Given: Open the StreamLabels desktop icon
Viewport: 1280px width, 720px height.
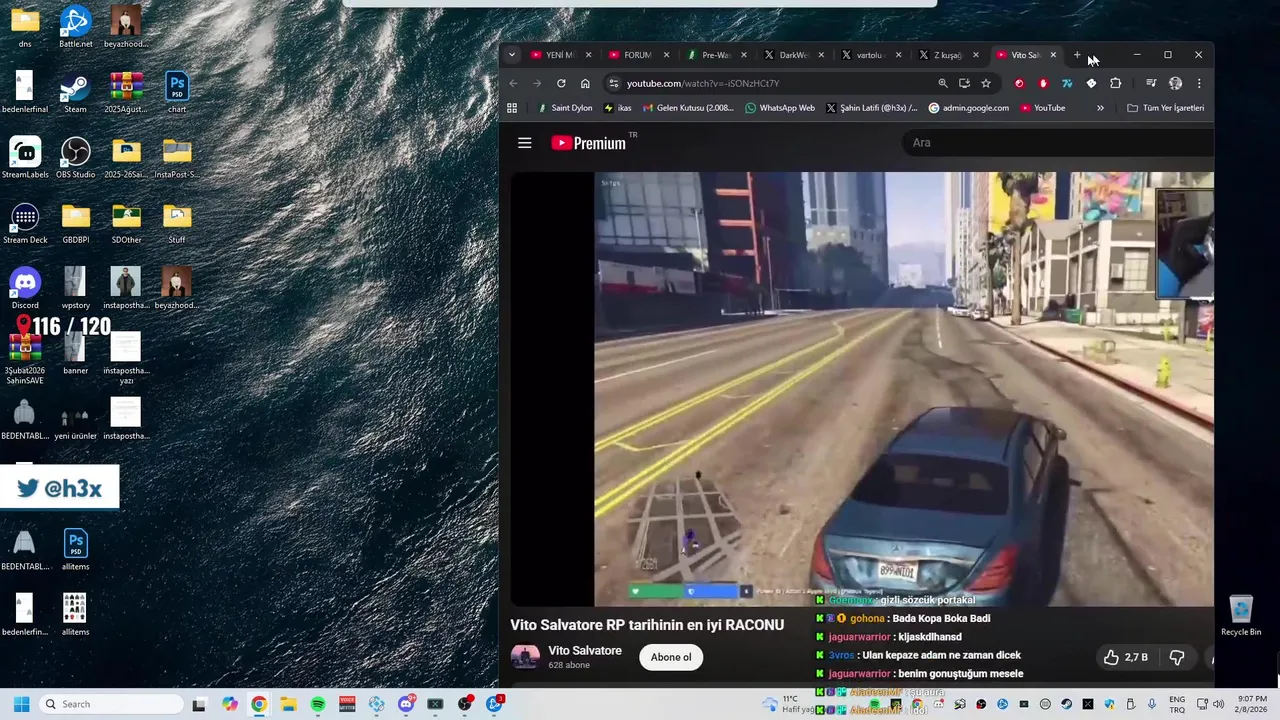Looking at the screenshot, I should [x=25, y=158].
